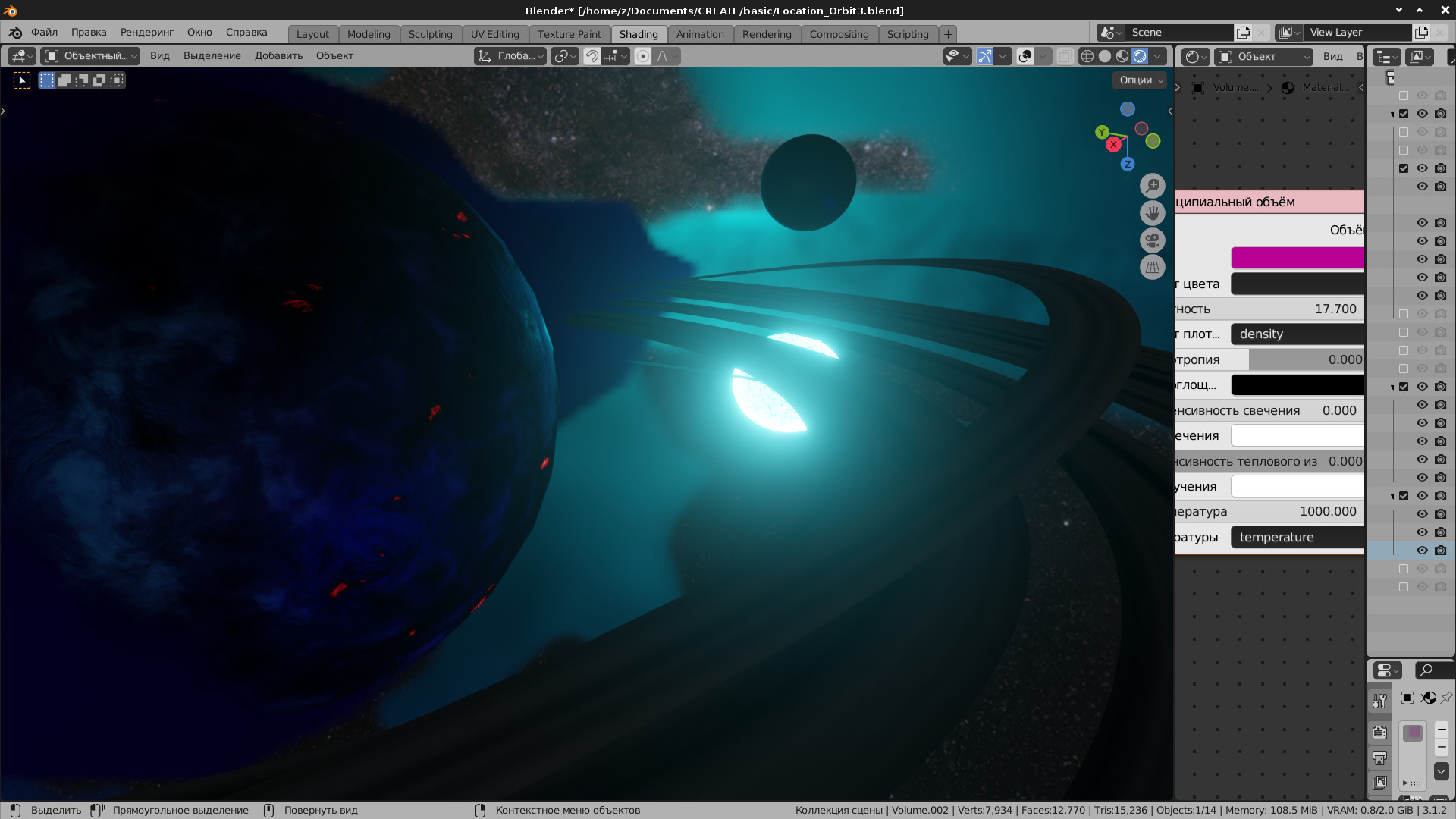Click the Выделение header button
Viewport: 1456px width, 819px height.
point(212,55)
